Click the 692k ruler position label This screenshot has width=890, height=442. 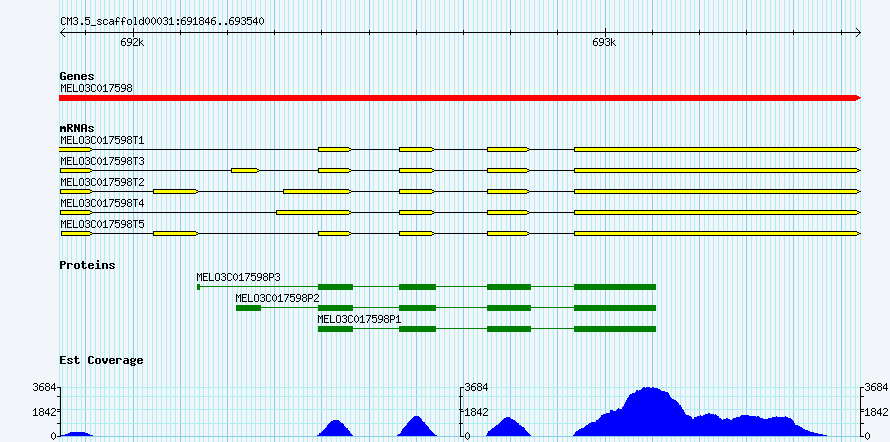pyautogui.click(x=132, y=43)
